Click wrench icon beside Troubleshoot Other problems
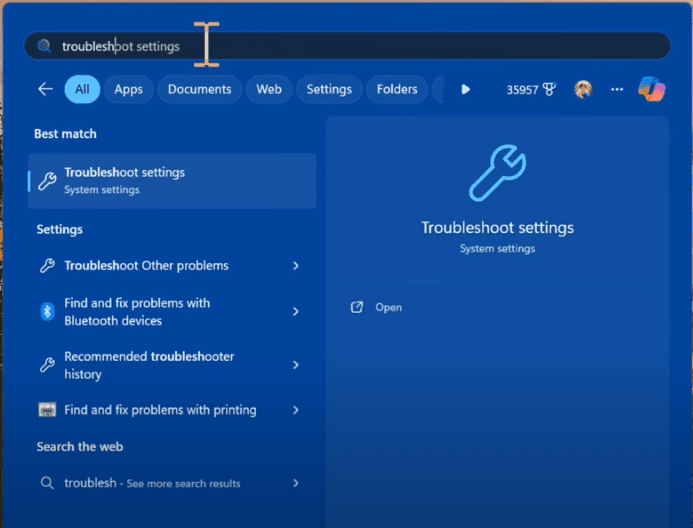The image size is (693, 528). 47,266
